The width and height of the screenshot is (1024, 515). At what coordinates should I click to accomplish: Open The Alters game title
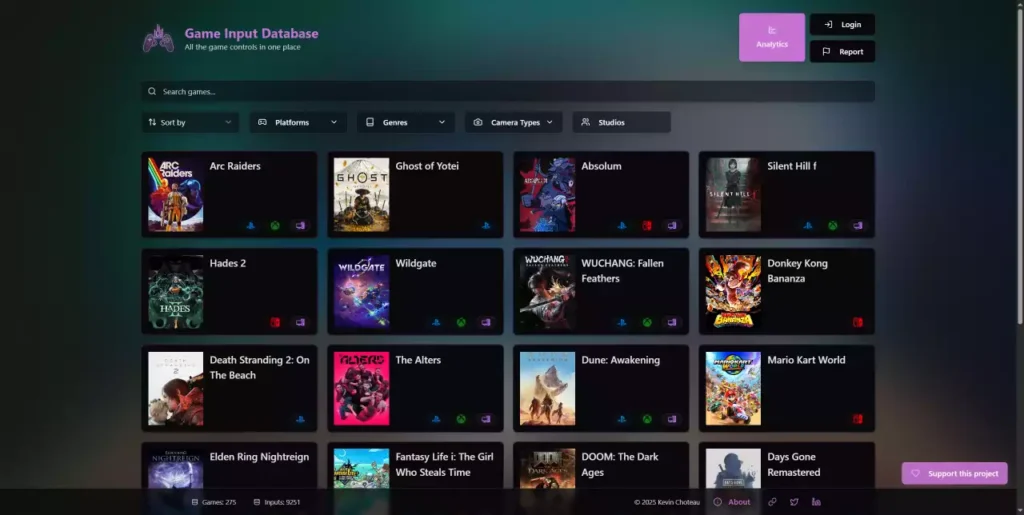click(x=418, y=360)
